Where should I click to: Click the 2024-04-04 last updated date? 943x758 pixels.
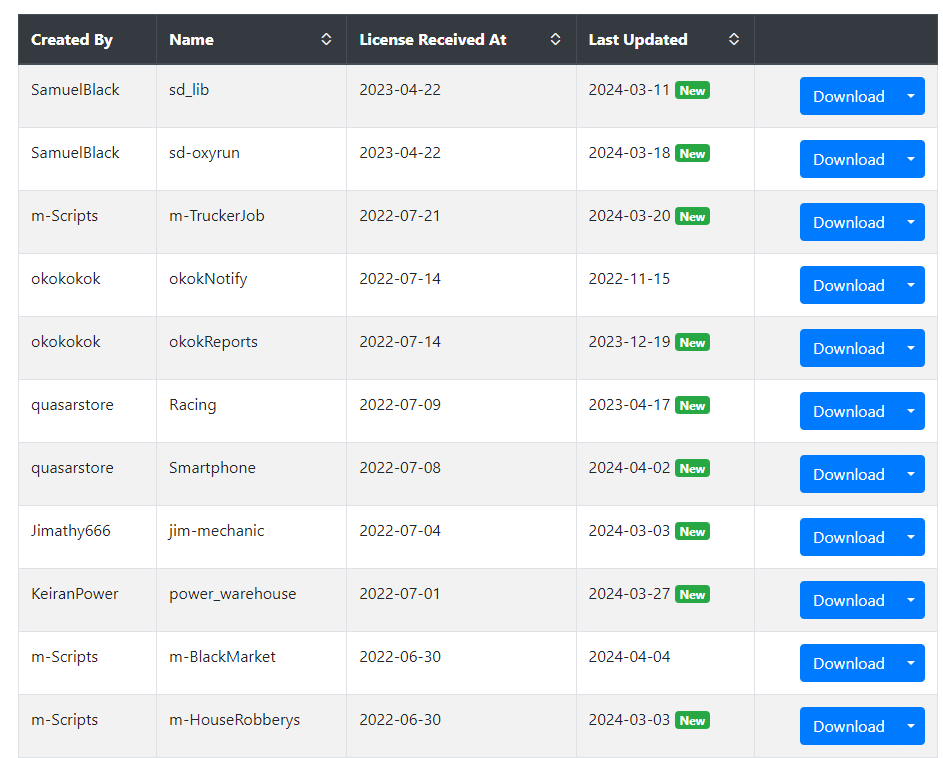629,656
